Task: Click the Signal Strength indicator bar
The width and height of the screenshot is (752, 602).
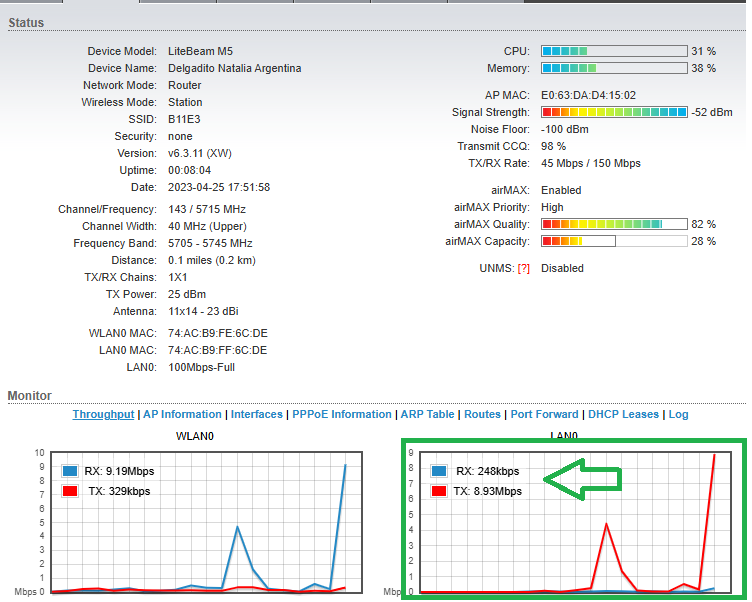Action: point(614,112)
